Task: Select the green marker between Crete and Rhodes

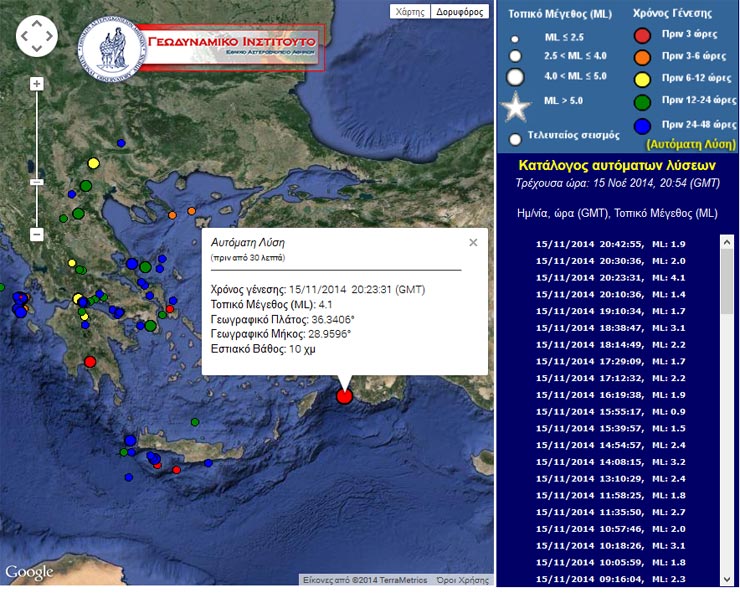Action: pos(195,422)
